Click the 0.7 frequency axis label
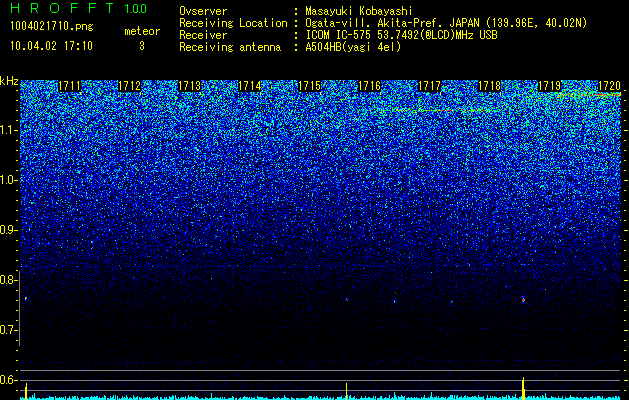 click(x=7, y=330)
